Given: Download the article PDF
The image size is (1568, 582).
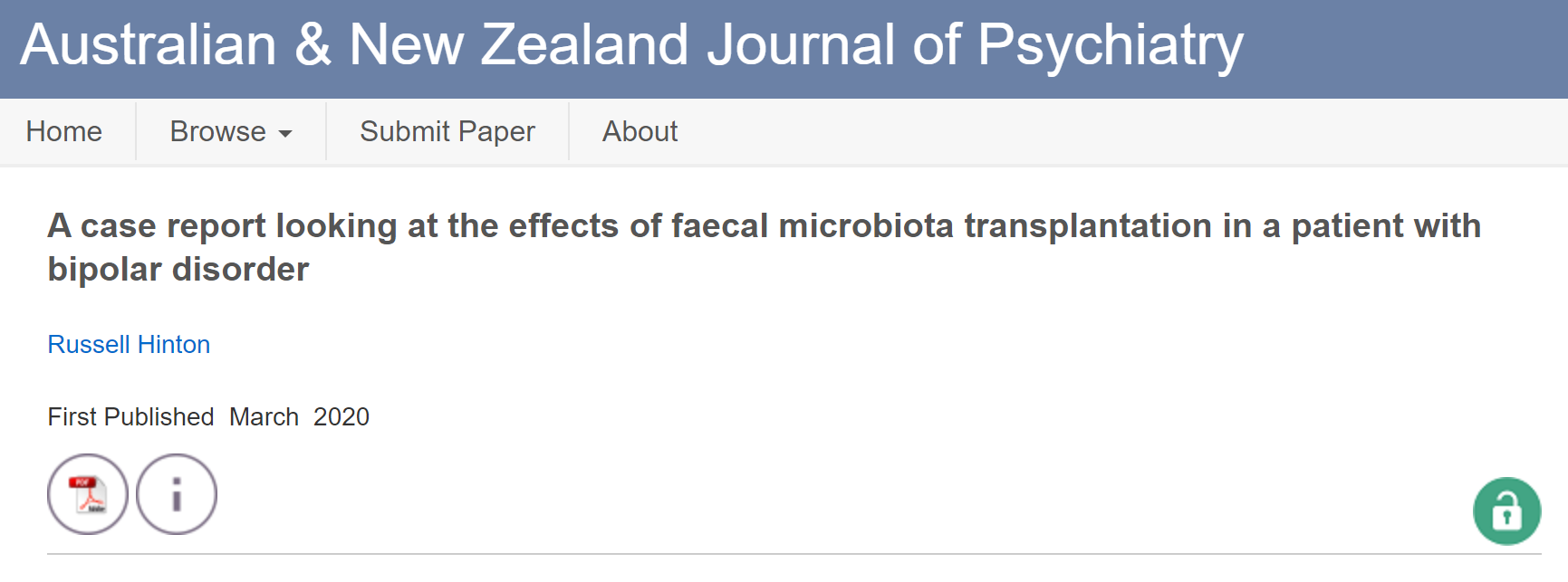Looking at the screenshot, I should [88, 494].
